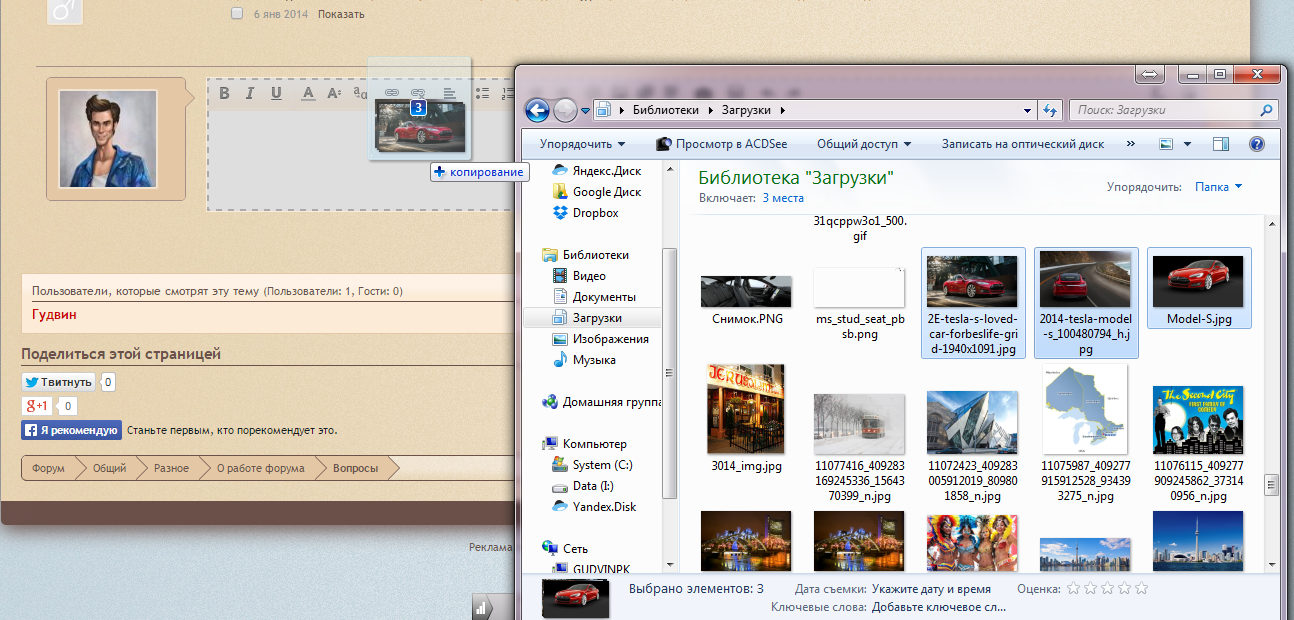Click Добавьте ключевое слово field
The image size is (1294, 620).
pyautogui.click(x=939, y=607)
